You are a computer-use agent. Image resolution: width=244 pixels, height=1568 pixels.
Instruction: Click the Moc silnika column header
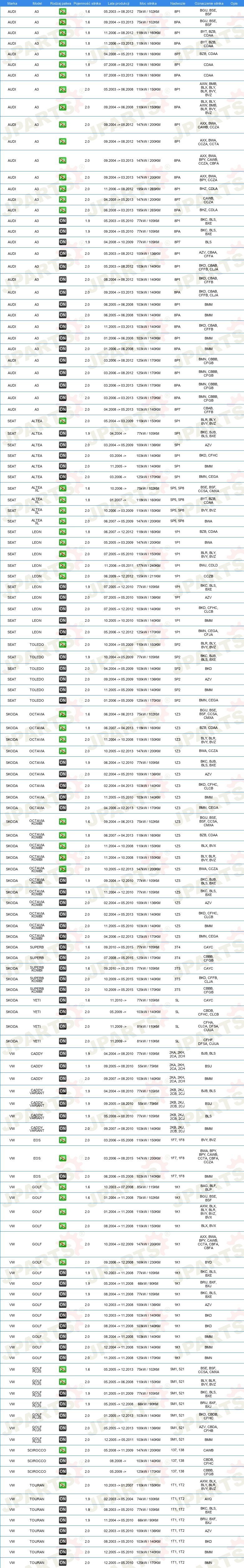148,3
